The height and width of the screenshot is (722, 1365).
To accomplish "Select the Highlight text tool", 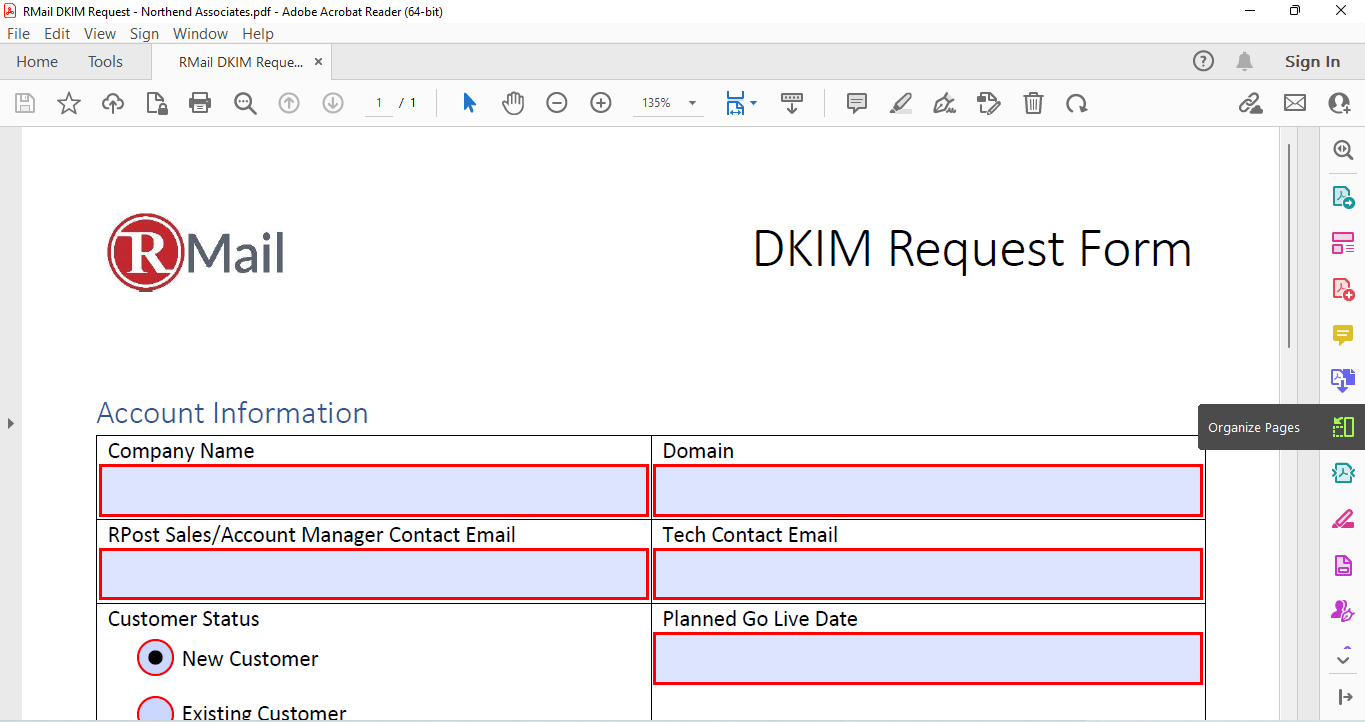I will click(900, 102).
